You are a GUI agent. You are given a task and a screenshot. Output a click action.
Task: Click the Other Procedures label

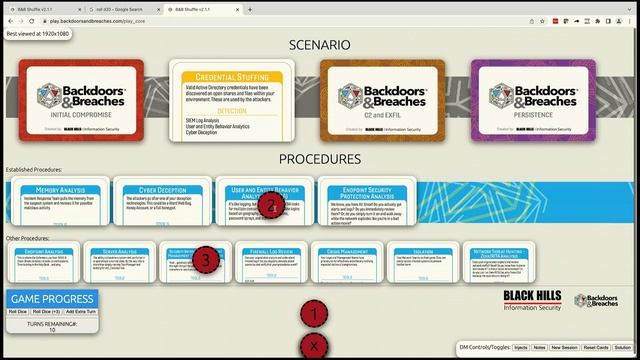click(27, 238)
